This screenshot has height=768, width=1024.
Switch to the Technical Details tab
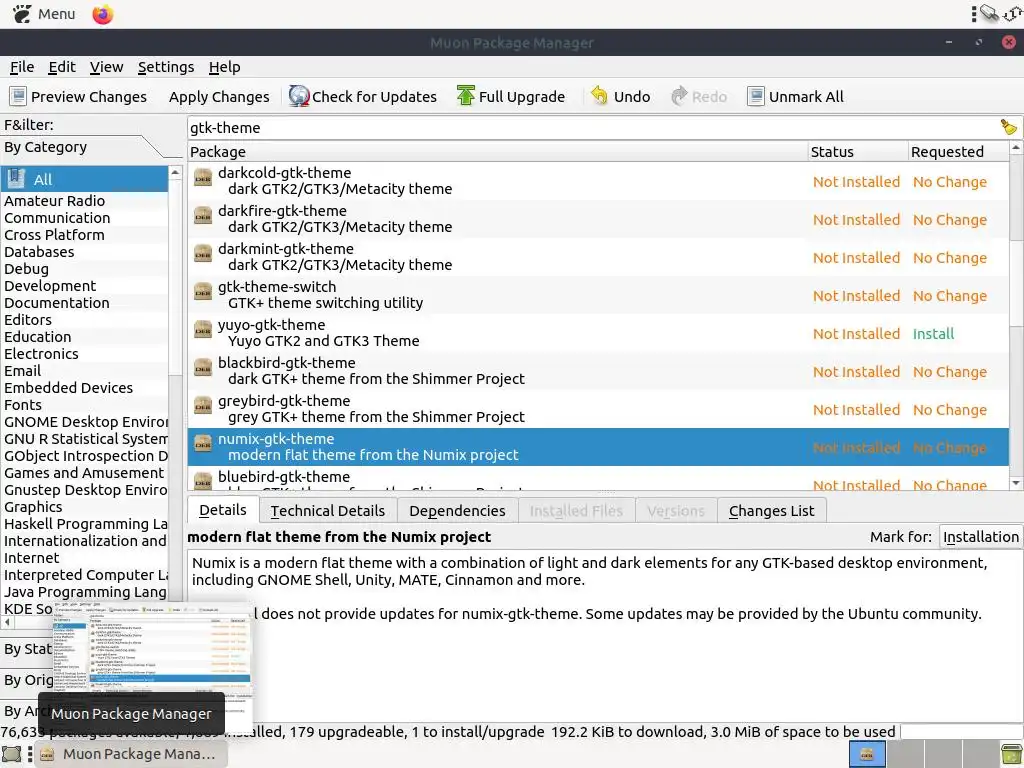coord(328,511)
